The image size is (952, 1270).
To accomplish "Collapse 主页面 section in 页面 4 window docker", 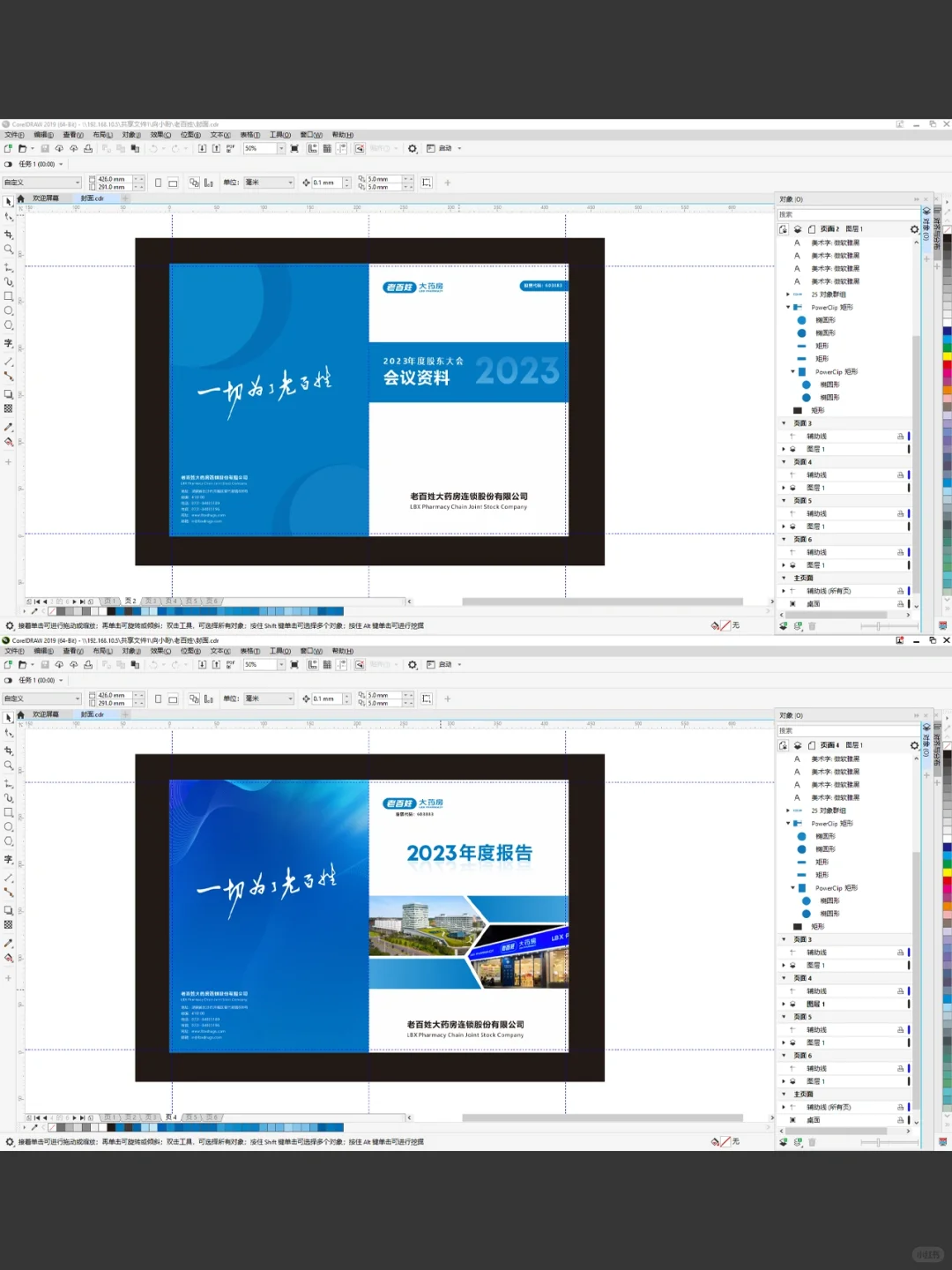I will tap(784, 1094).
